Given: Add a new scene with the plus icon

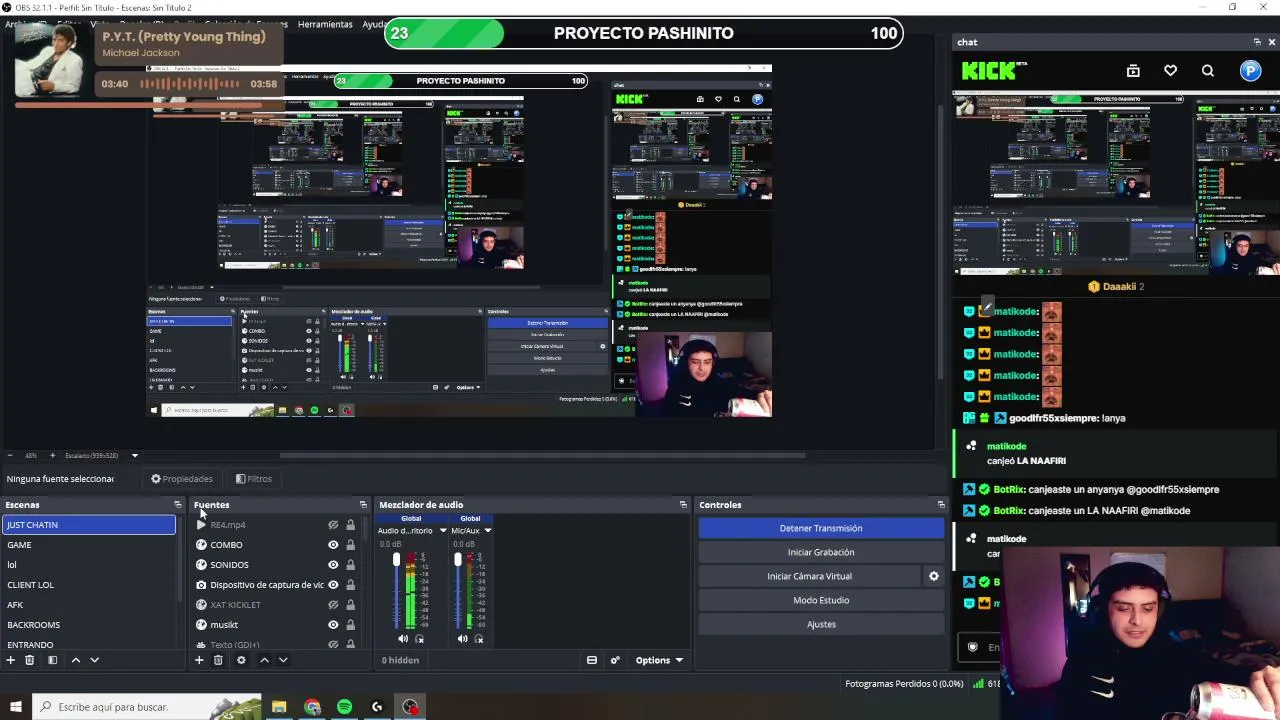Looking at the screenshot, I should pos(11,660).
